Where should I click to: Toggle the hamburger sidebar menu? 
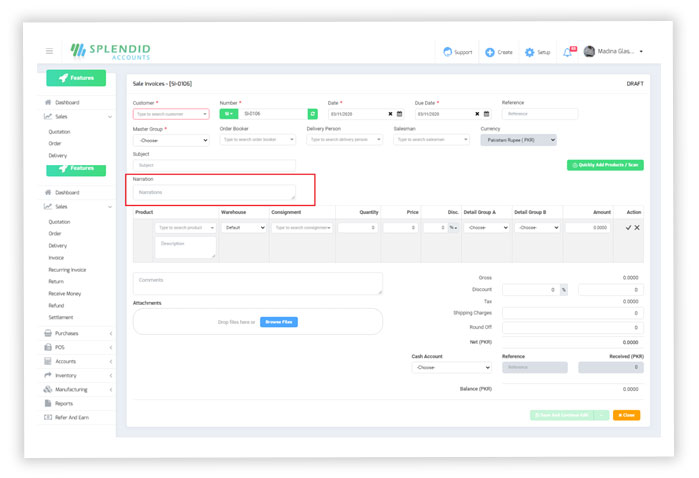click(x=49, y=51)
